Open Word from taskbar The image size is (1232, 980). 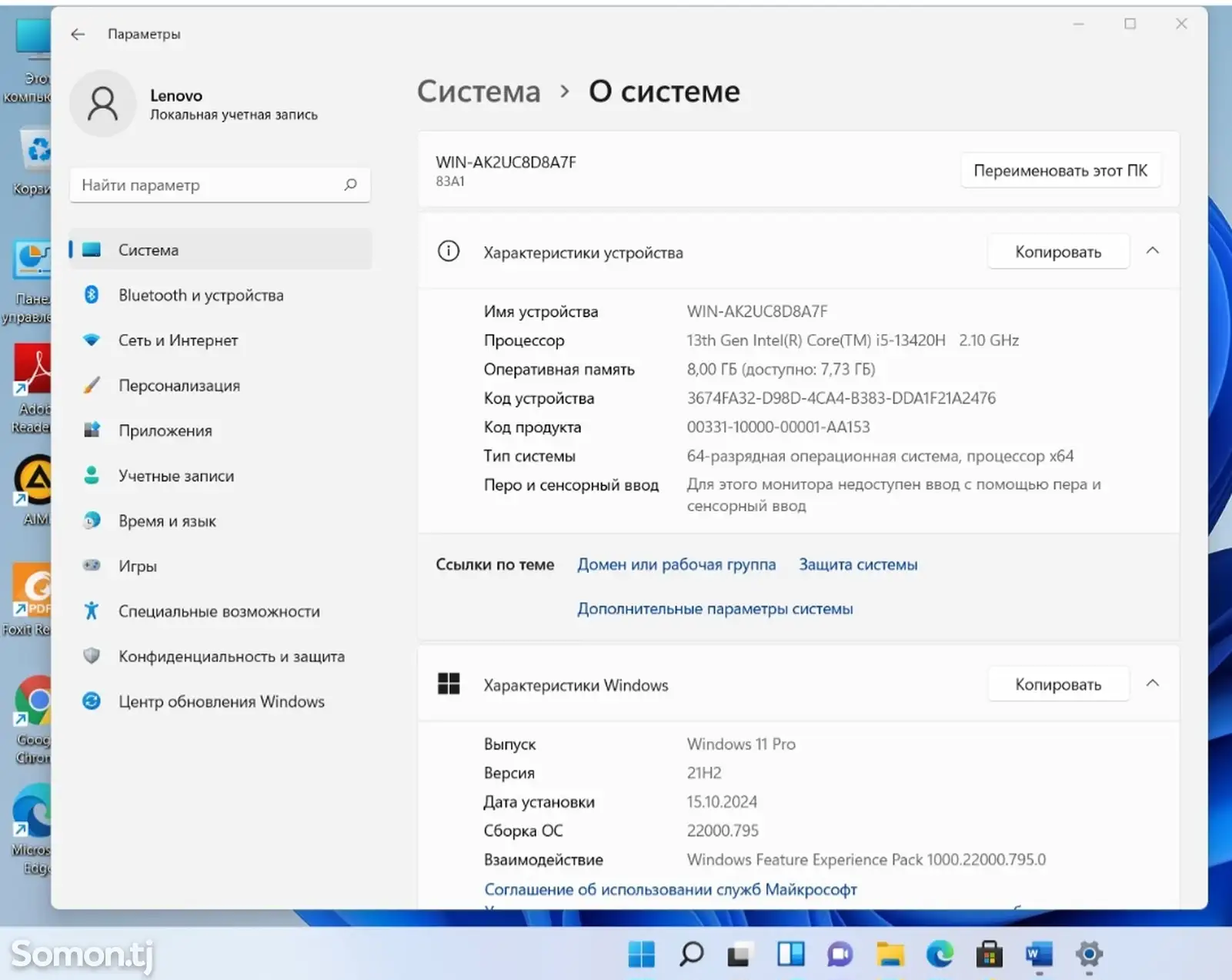(x=1039, y=955)
